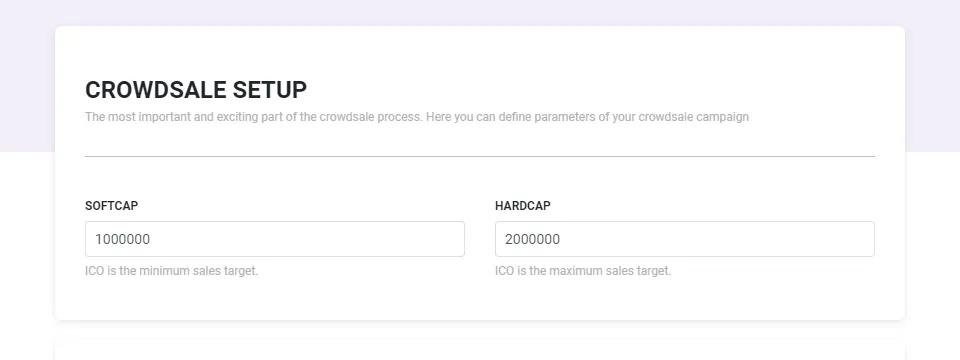Click blank card area below the hints
The width and height of the screenshot is (960, 360).
tap(480, 300)
